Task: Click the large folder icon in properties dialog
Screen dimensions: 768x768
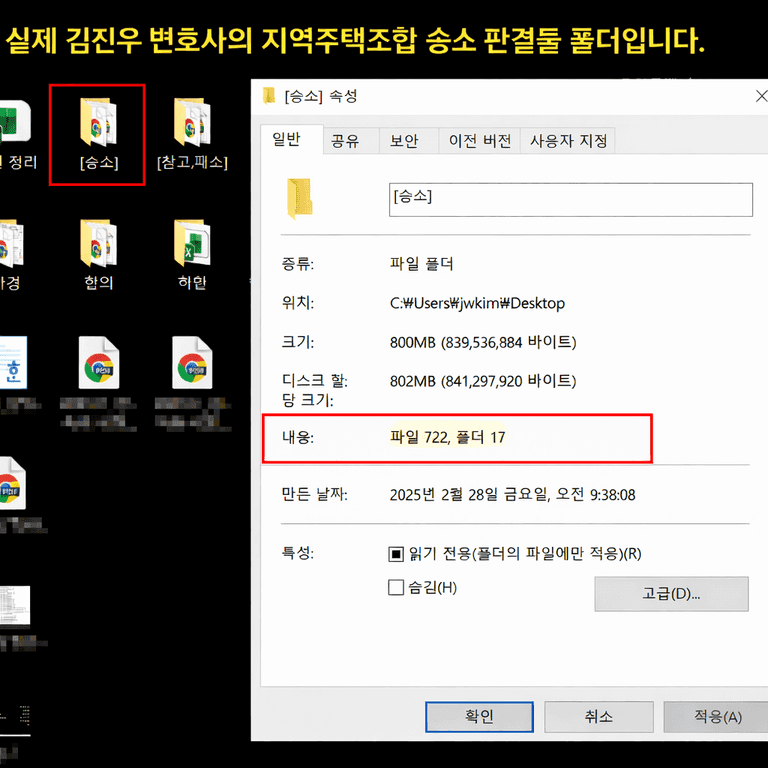Action: pos(301,198)
